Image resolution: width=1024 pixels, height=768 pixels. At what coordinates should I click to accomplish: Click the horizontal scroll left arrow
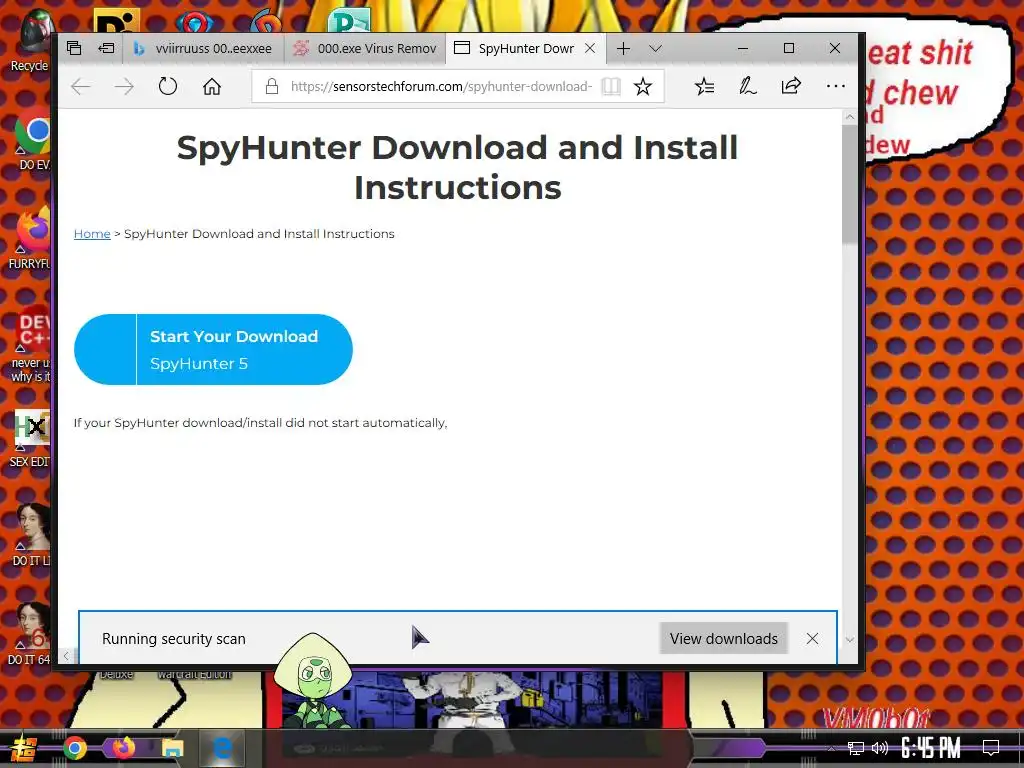click(66, 656)
